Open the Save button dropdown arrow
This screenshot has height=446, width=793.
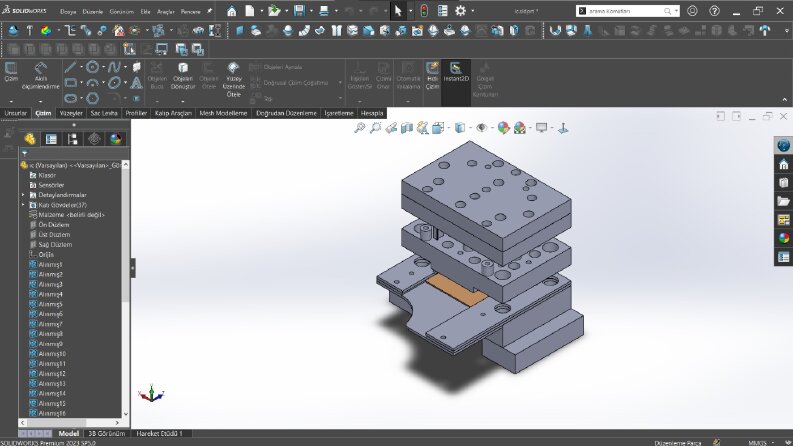tap(311, 11)
